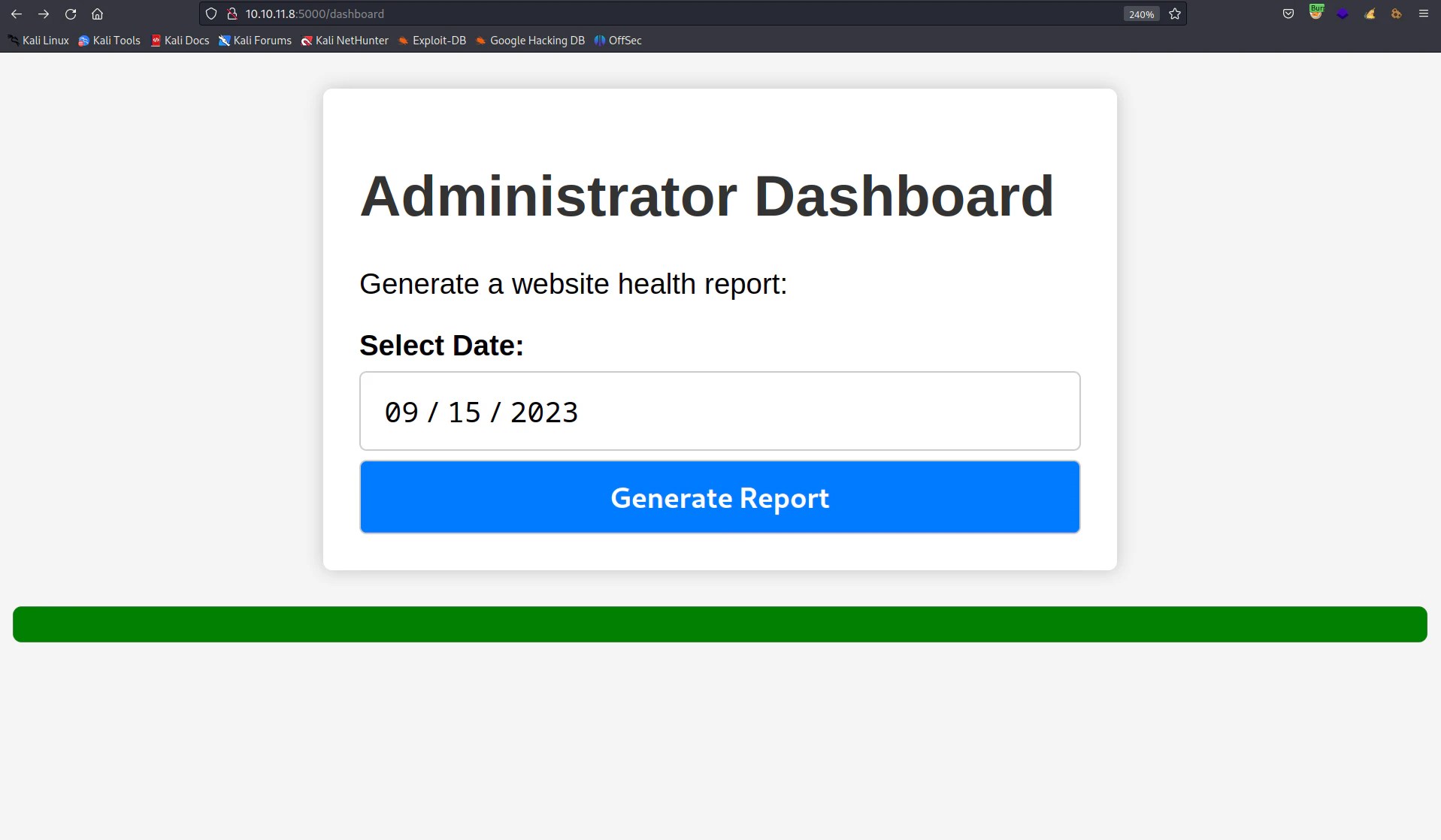Bookmark this page with the star
Screen dimensions: 1441x840
(1175, 14)
